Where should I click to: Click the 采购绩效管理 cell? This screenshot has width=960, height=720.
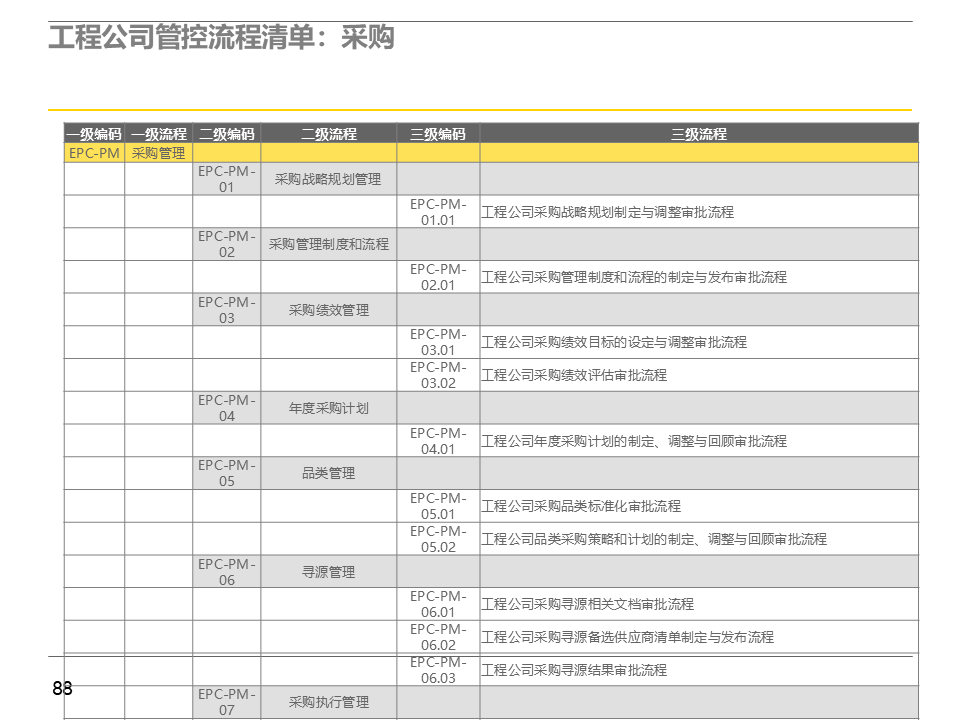pyautogui.click(x=329, y=310)
